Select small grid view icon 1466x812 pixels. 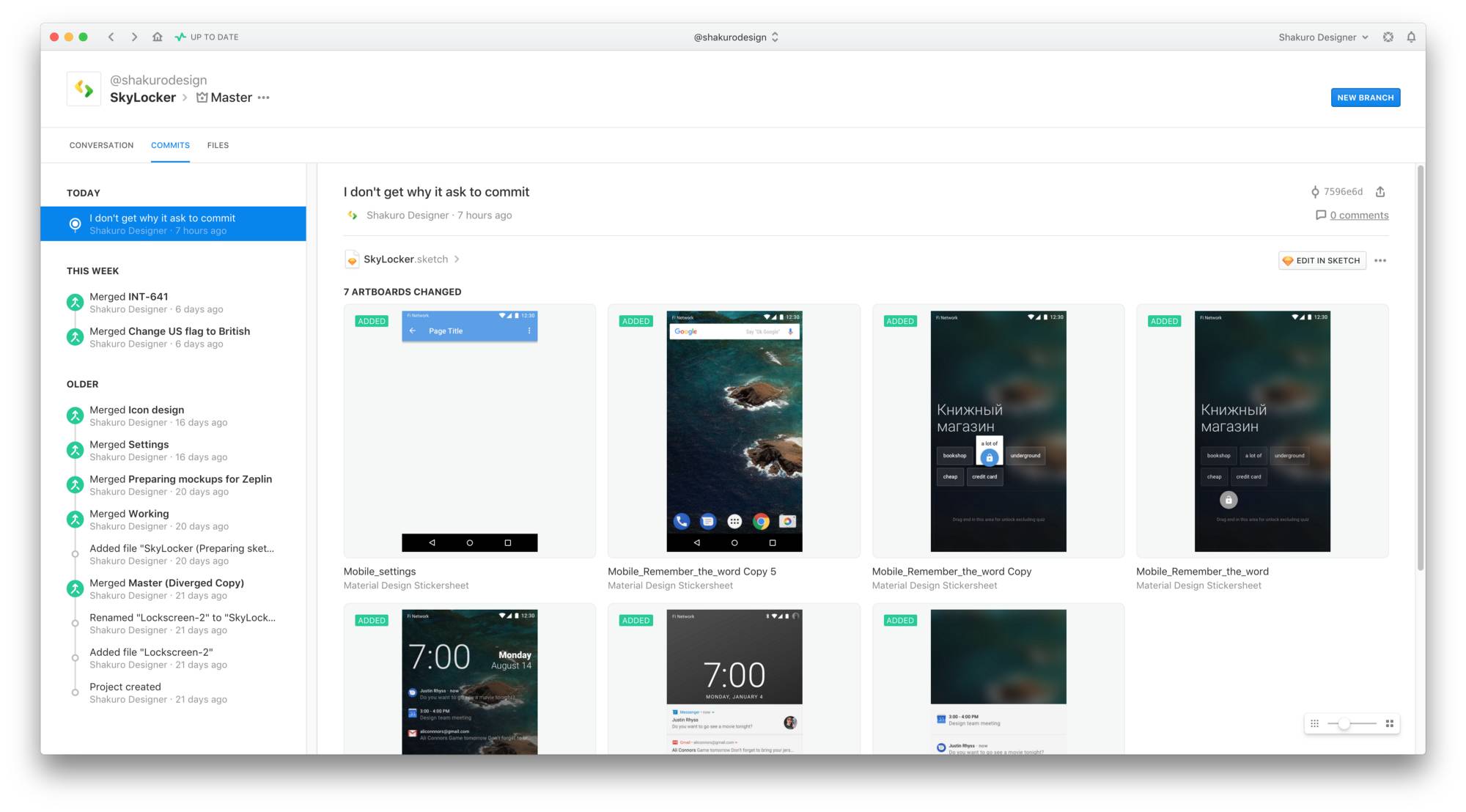1315,723
